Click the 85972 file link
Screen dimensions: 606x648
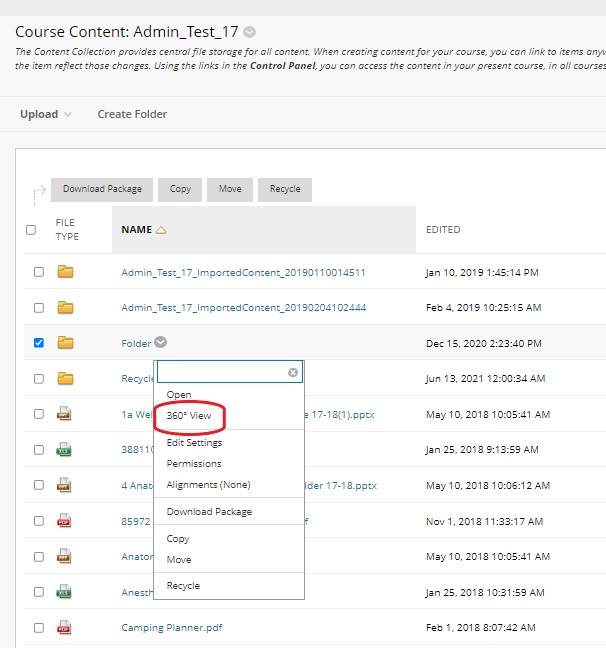click(136, 522)
